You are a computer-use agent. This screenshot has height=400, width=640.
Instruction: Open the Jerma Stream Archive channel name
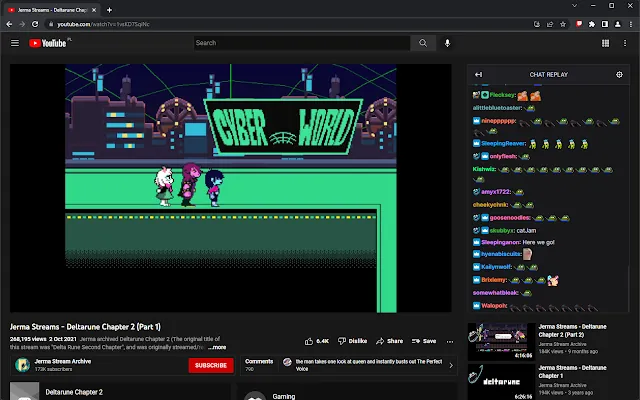pos(63,361)
